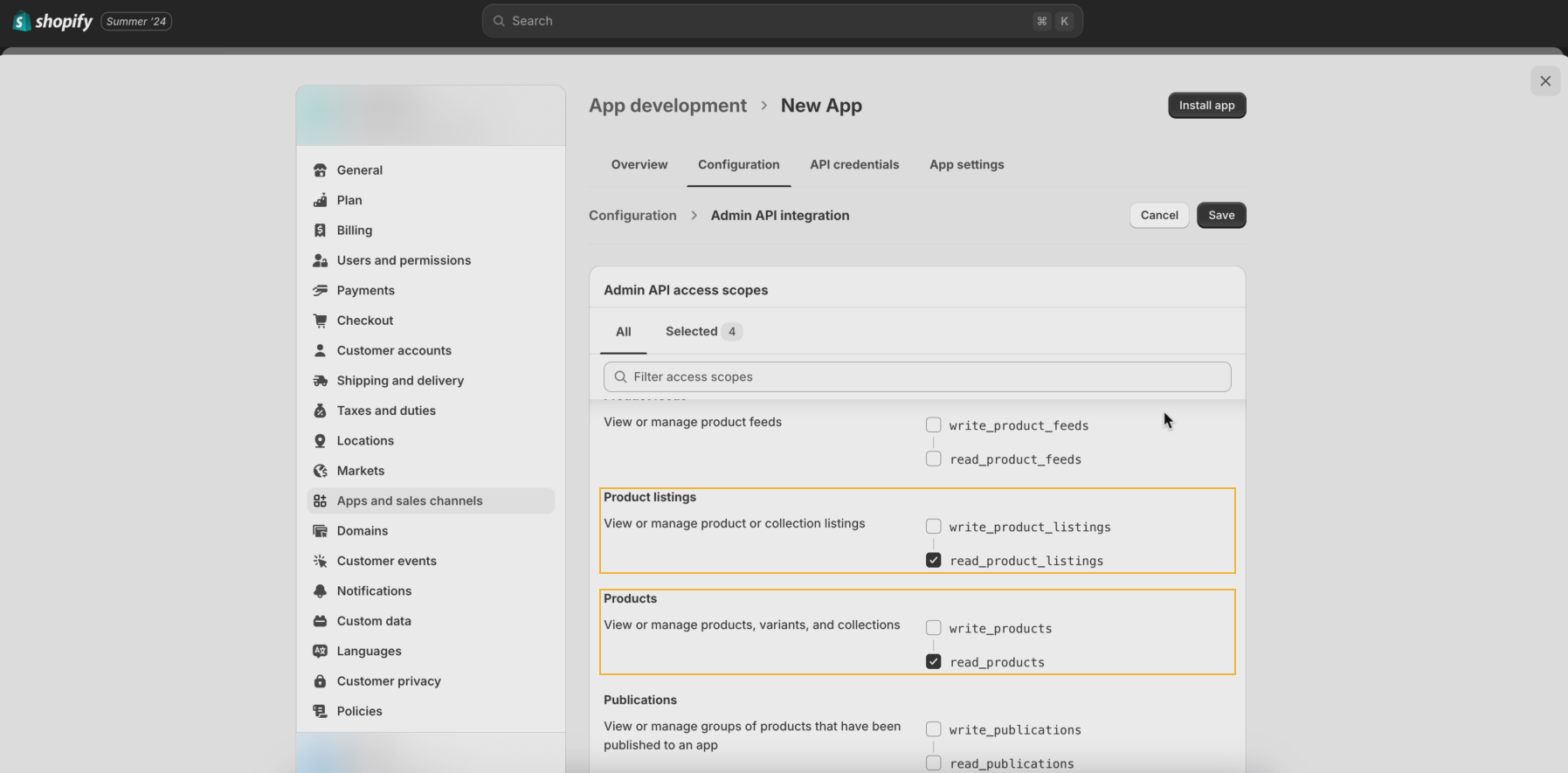
Task: Enable read_publications scope checkbox
Action: click(934, 763)
